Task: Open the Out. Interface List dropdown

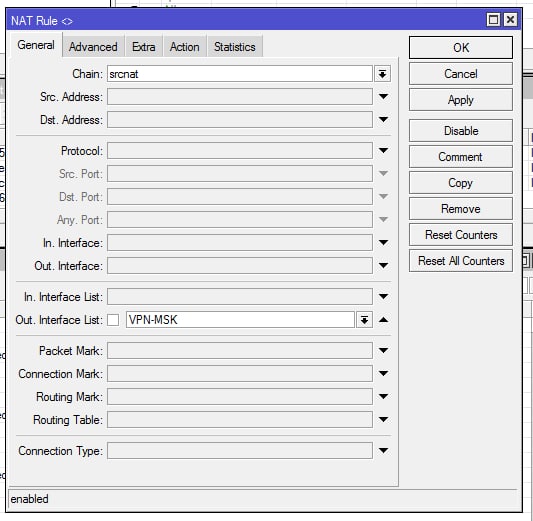Action: (x=364, y=319)
